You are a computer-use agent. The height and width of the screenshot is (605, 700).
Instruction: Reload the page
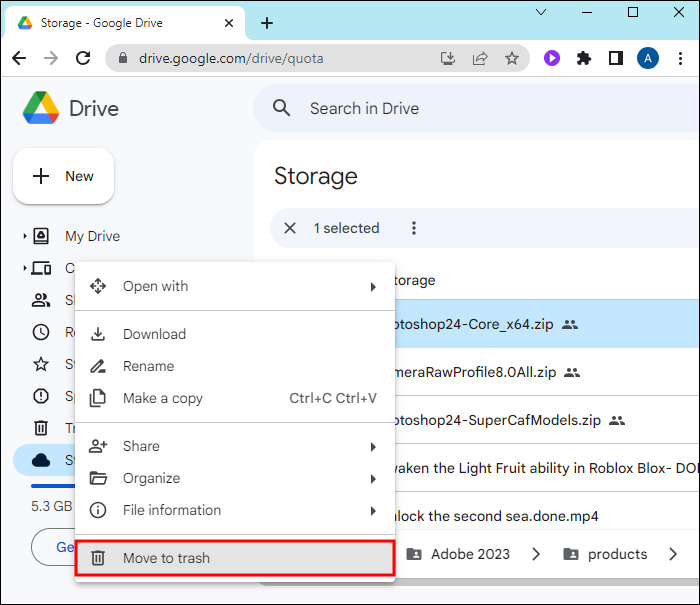83,58
